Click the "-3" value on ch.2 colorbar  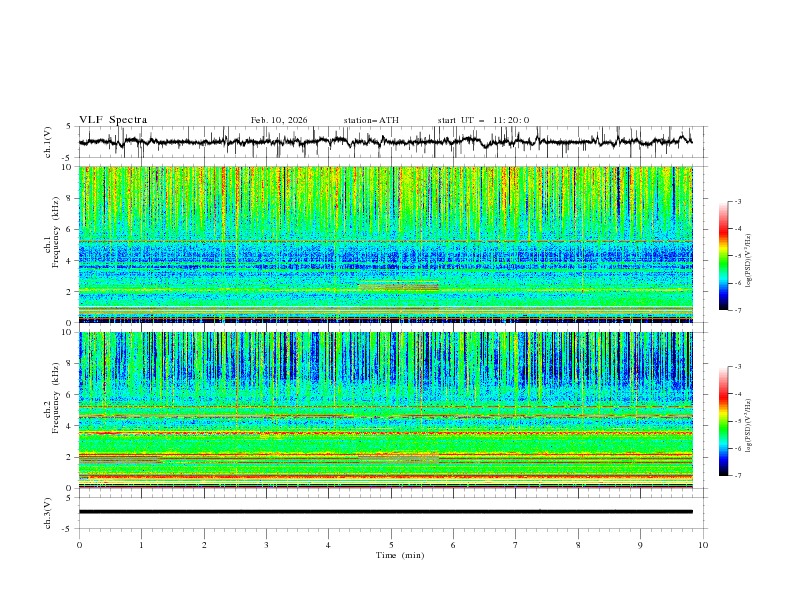pos(737,367)
